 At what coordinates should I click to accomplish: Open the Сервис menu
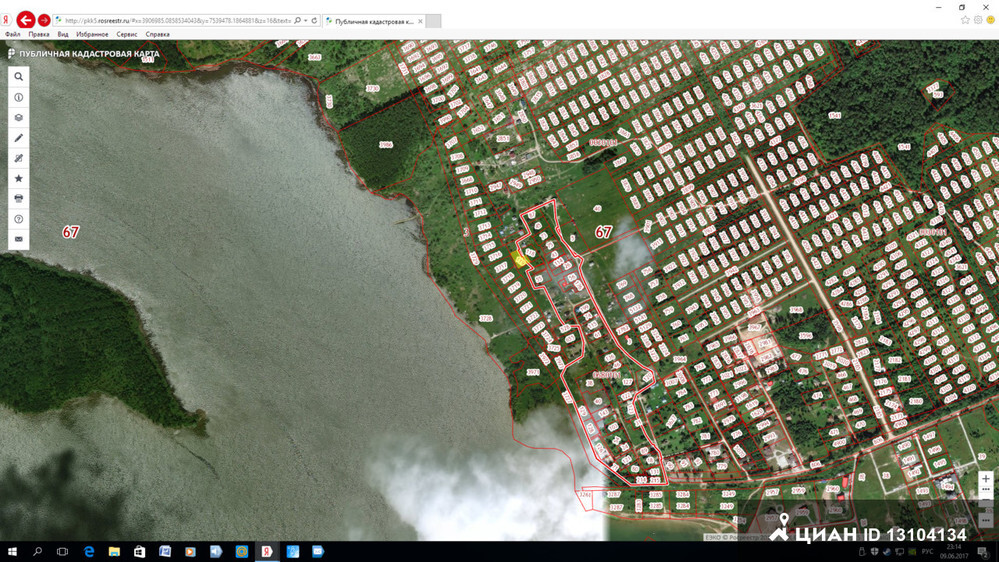(x=127, y=34)
